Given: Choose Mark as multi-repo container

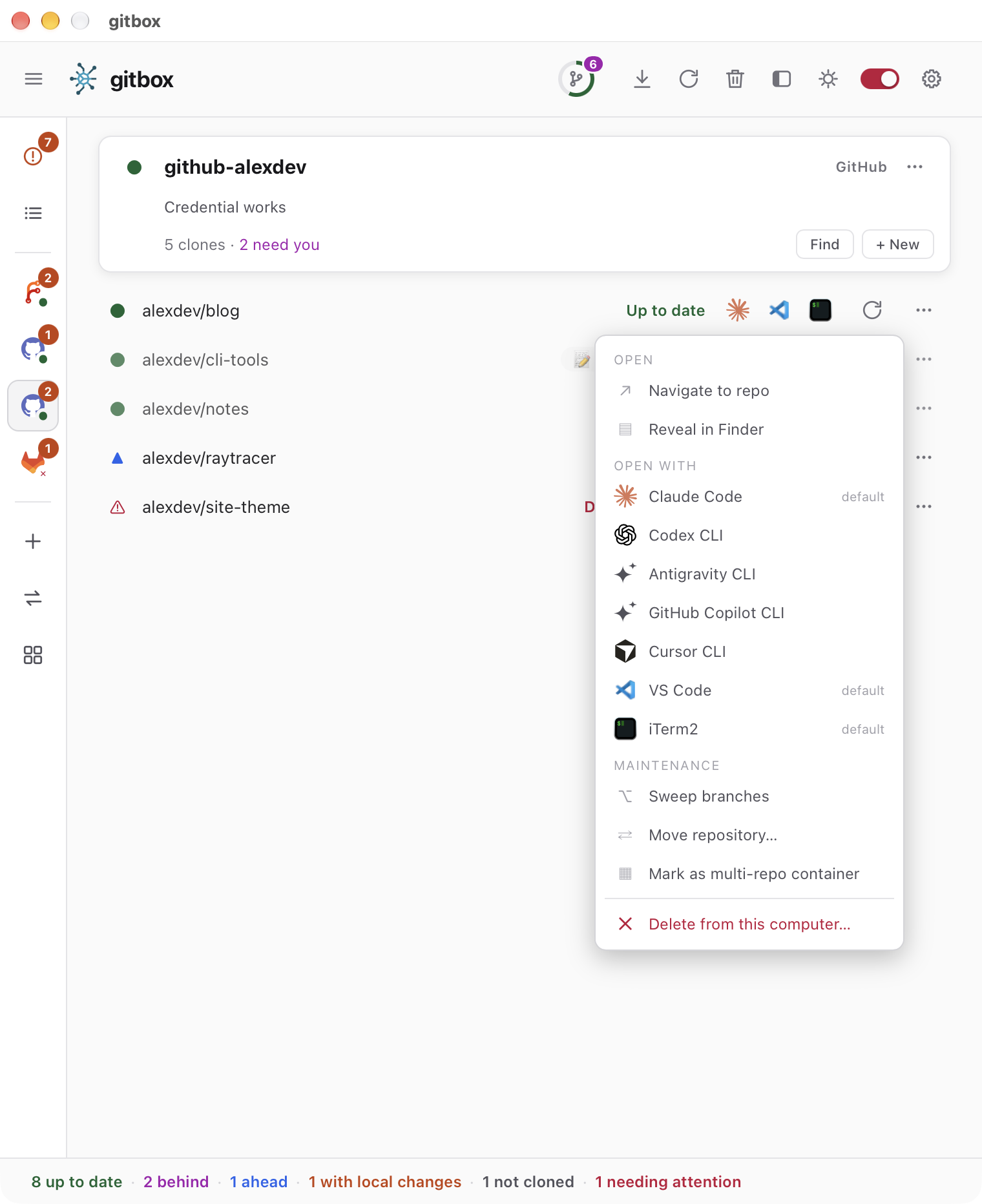Looking at the screenshot, I should tap(749, 874).
